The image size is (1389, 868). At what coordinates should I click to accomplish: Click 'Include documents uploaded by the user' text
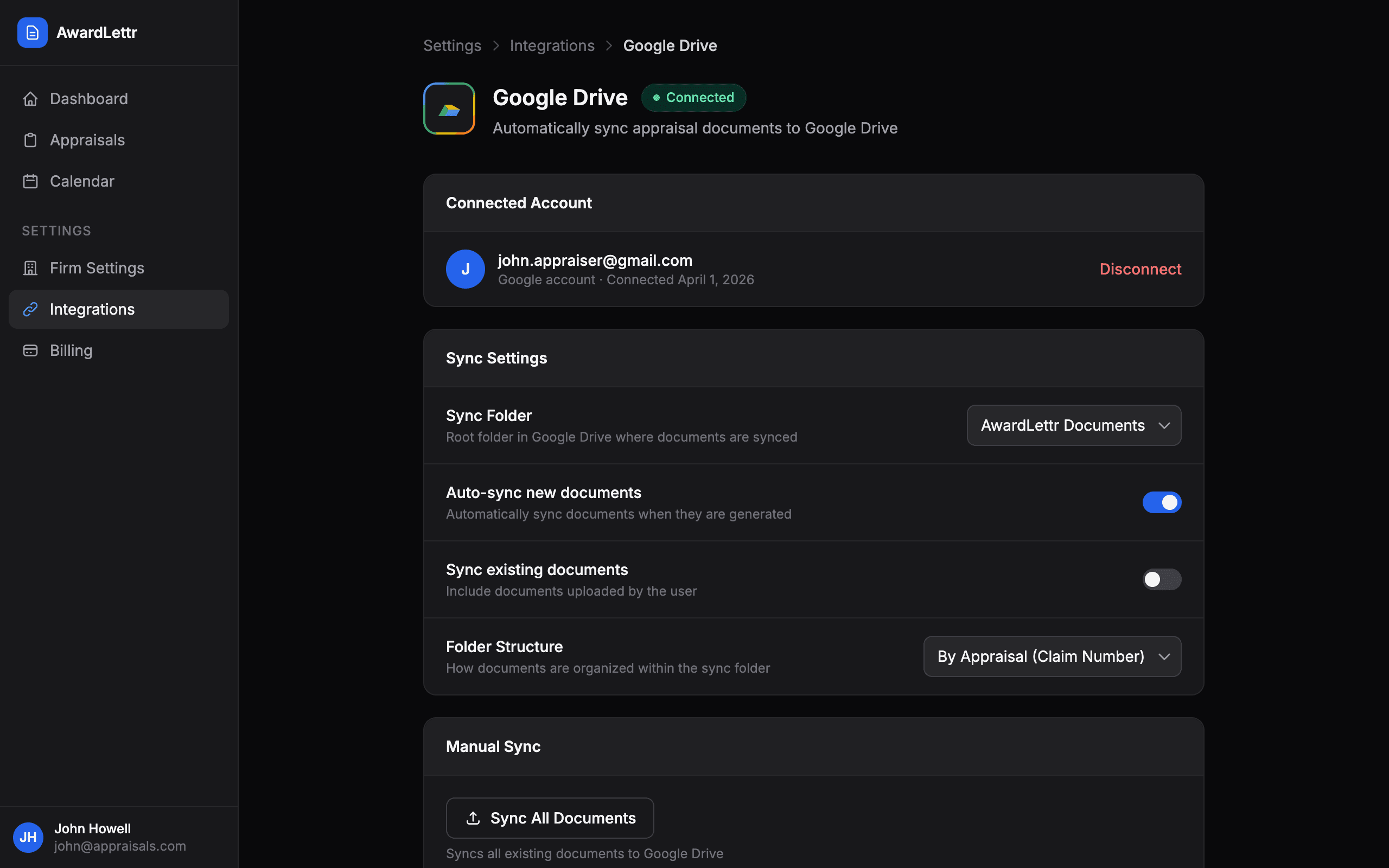pyautogui.click(x=571, y=591)
